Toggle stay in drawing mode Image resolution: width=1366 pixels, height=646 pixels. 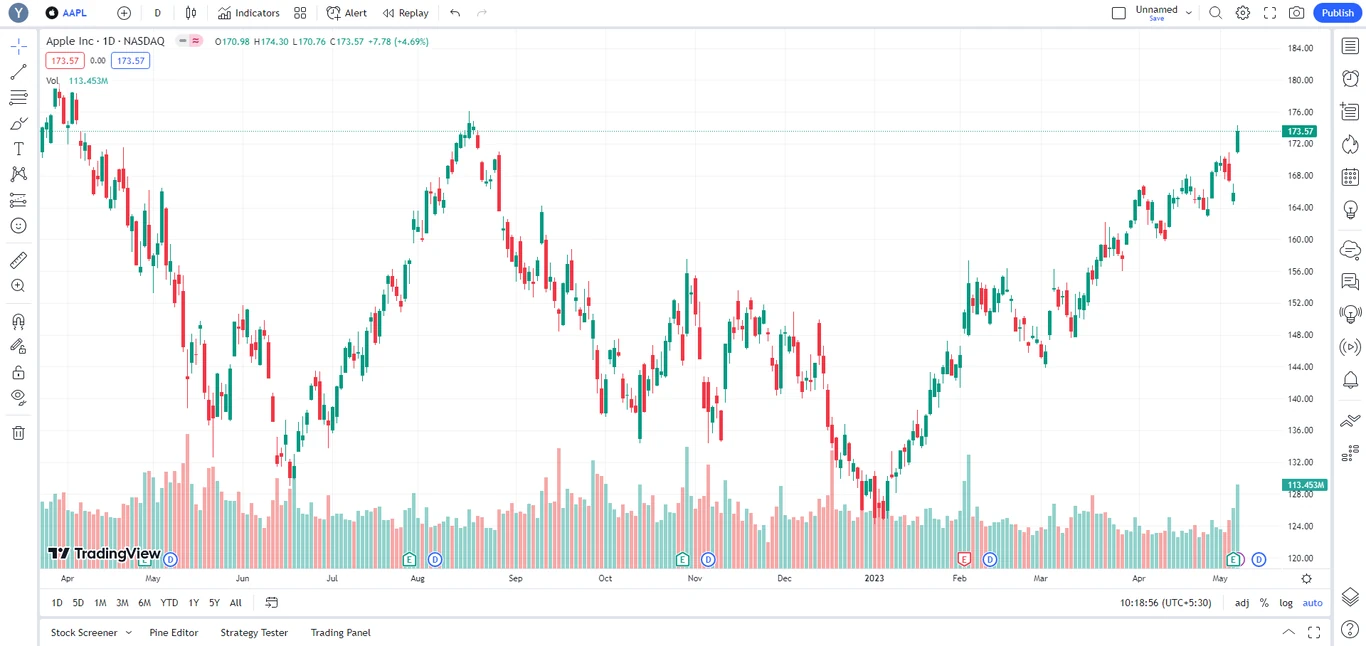pos(18,347)
